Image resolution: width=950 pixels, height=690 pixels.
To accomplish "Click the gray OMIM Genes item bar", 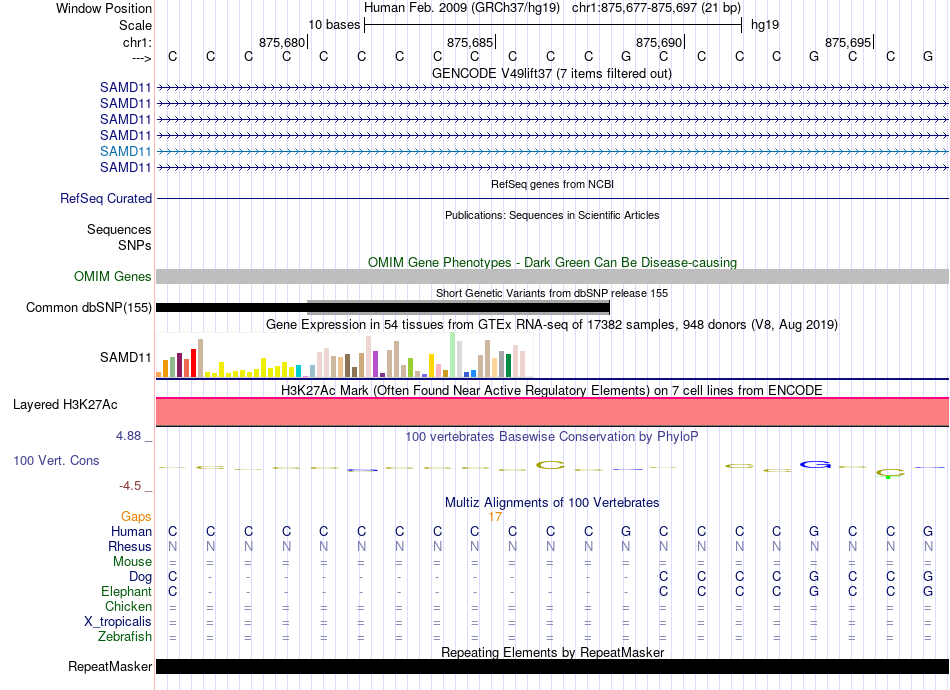I will pos(552,277).
